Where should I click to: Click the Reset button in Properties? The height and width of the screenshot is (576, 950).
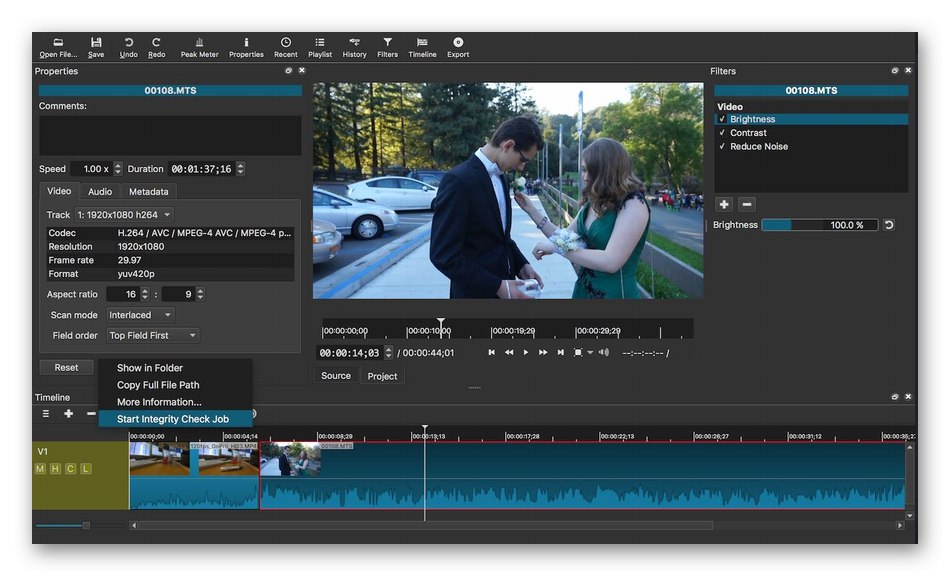[66, 367]
